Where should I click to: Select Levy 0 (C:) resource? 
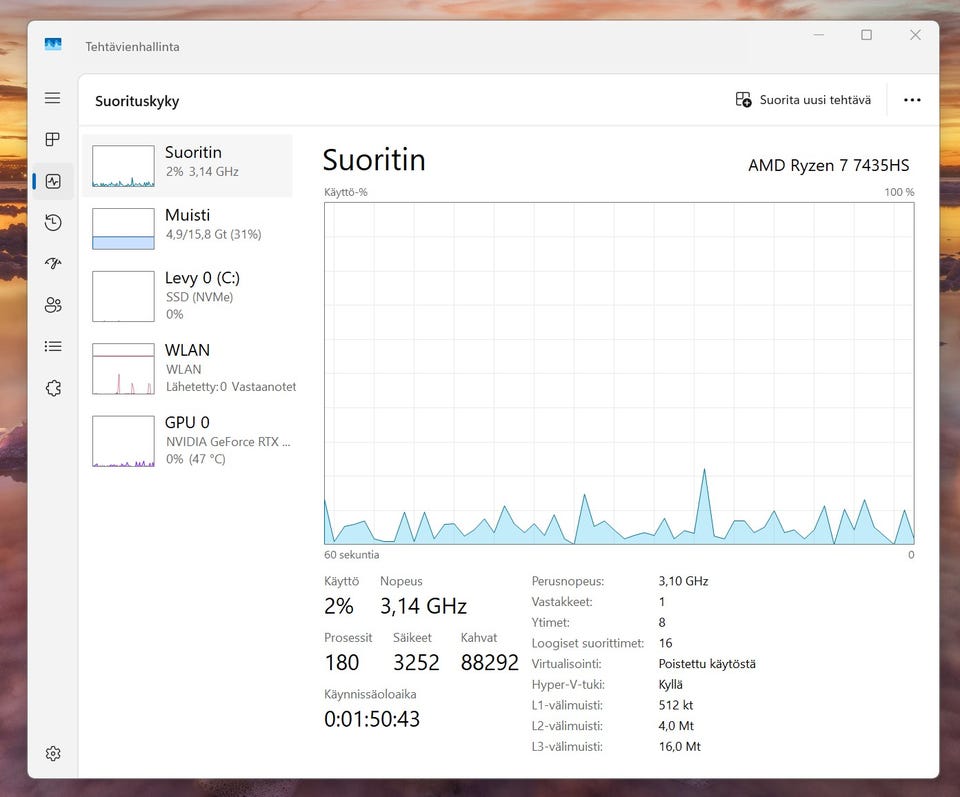[187, 296]
